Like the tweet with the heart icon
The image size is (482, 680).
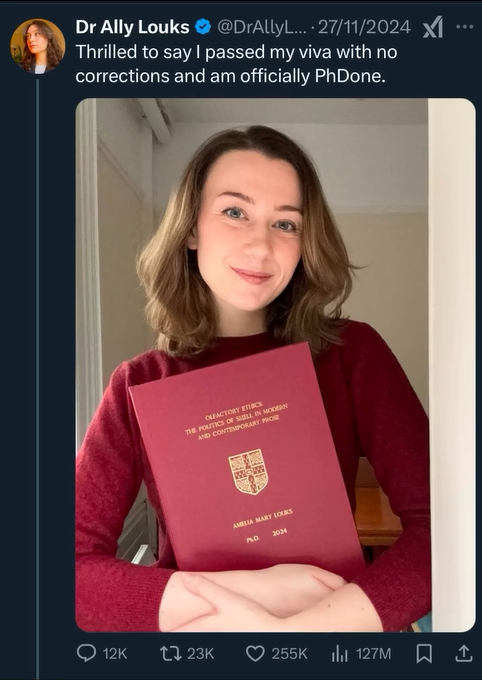tap(255, 654)
